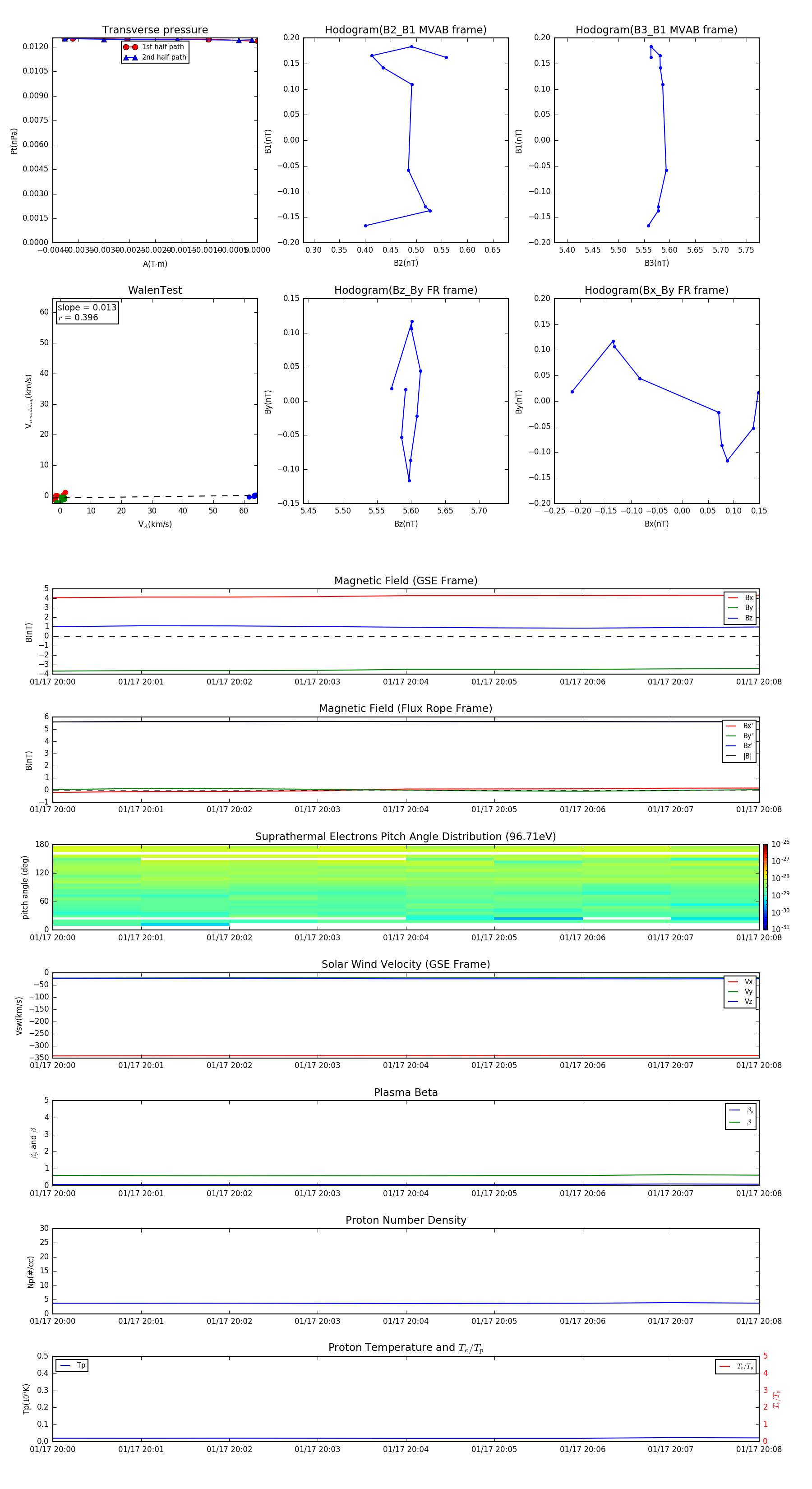Select the "V_remaining(km/s)" axis label

click(x=28, y=402)
